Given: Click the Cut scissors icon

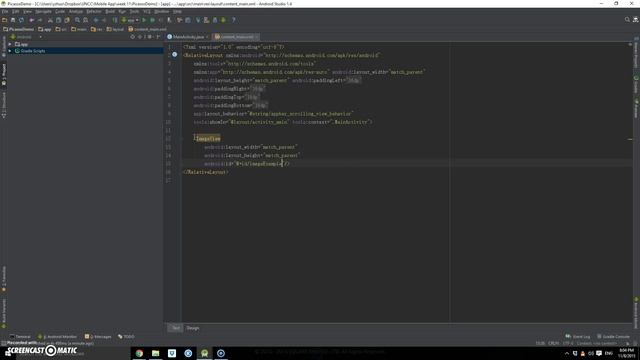Looking at the screenshot, I should 50,20.
